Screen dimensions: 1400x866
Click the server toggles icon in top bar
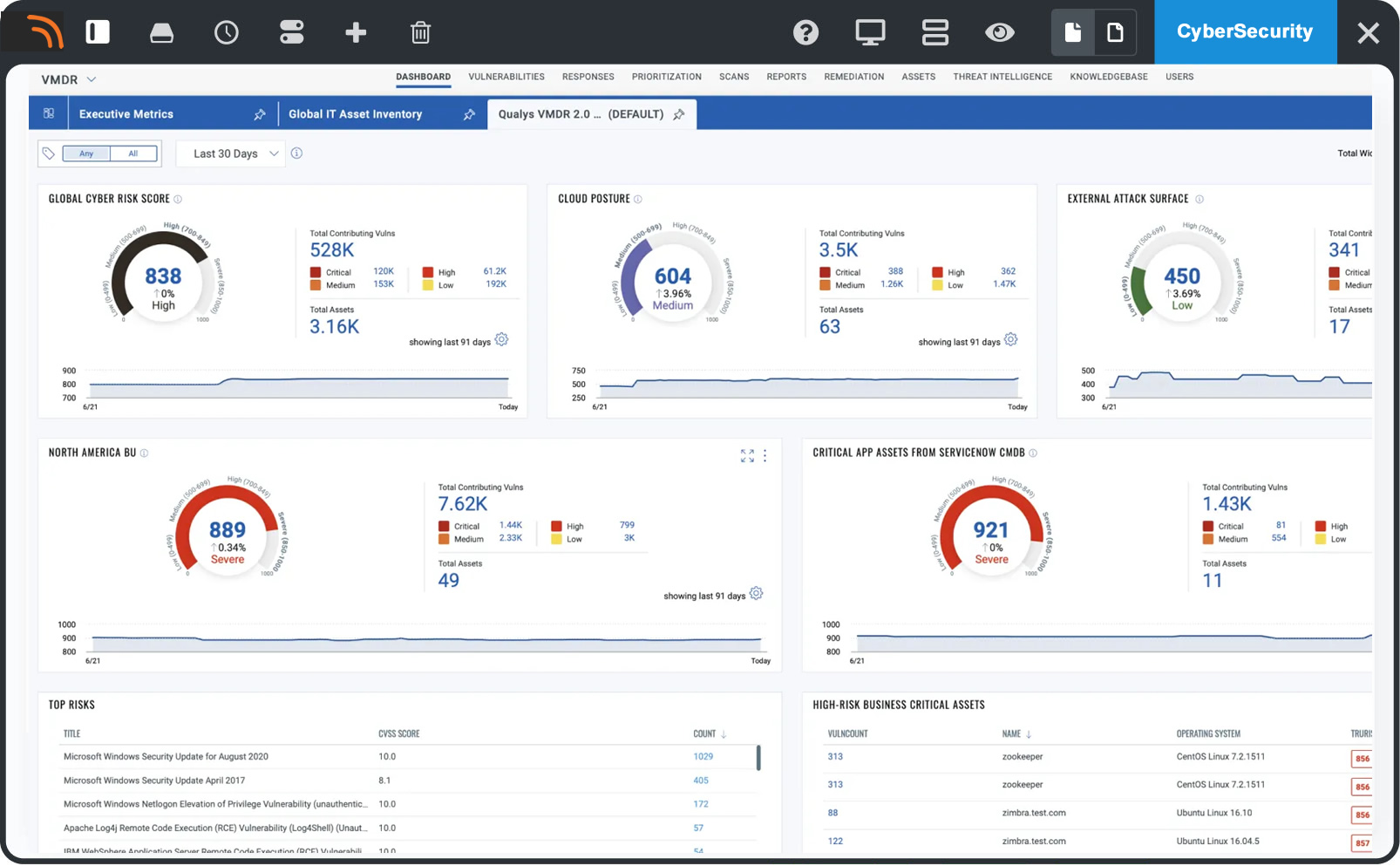pos(291,32)
